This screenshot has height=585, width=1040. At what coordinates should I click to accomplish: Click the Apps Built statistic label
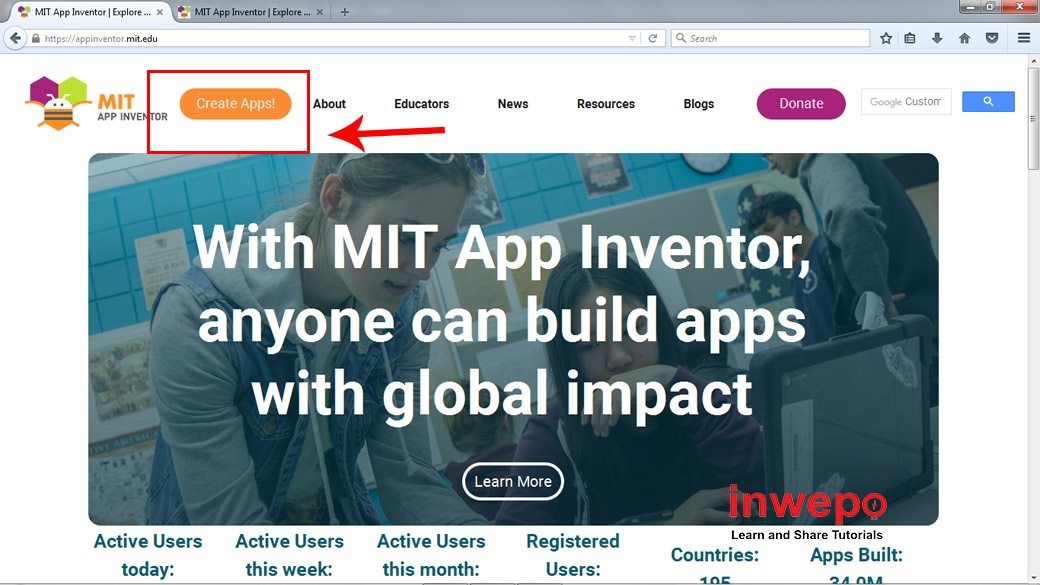856,554
